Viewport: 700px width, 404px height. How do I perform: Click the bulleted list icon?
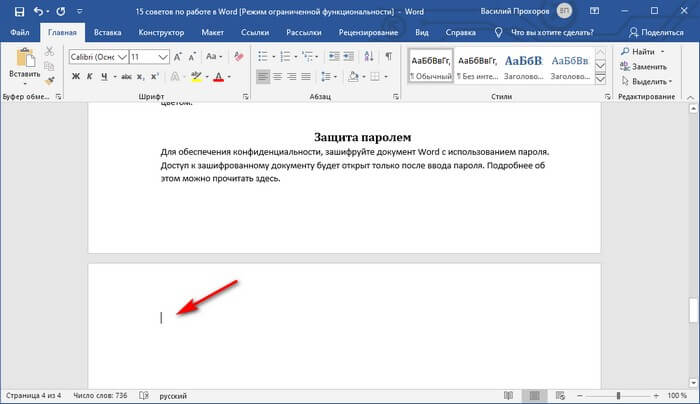263,55
